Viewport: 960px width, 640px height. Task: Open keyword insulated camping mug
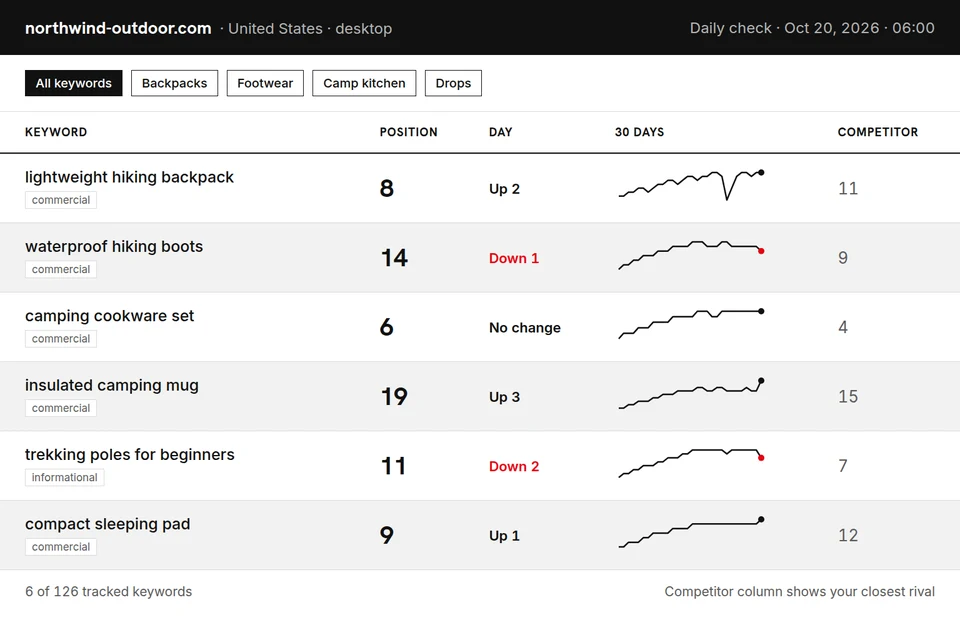[x=112, y=385]
